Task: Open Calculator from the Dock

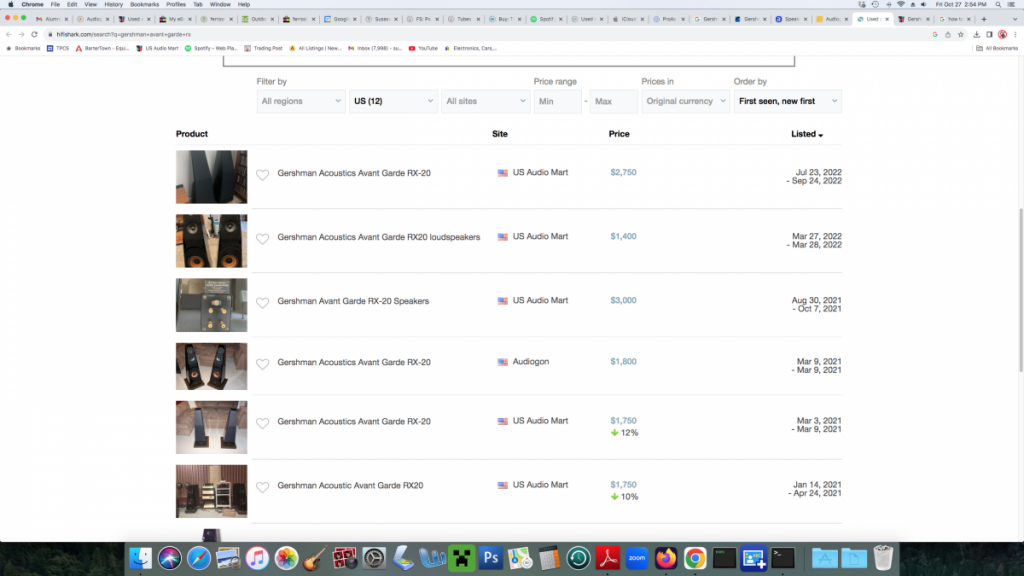Action: [x=549, y=558]
